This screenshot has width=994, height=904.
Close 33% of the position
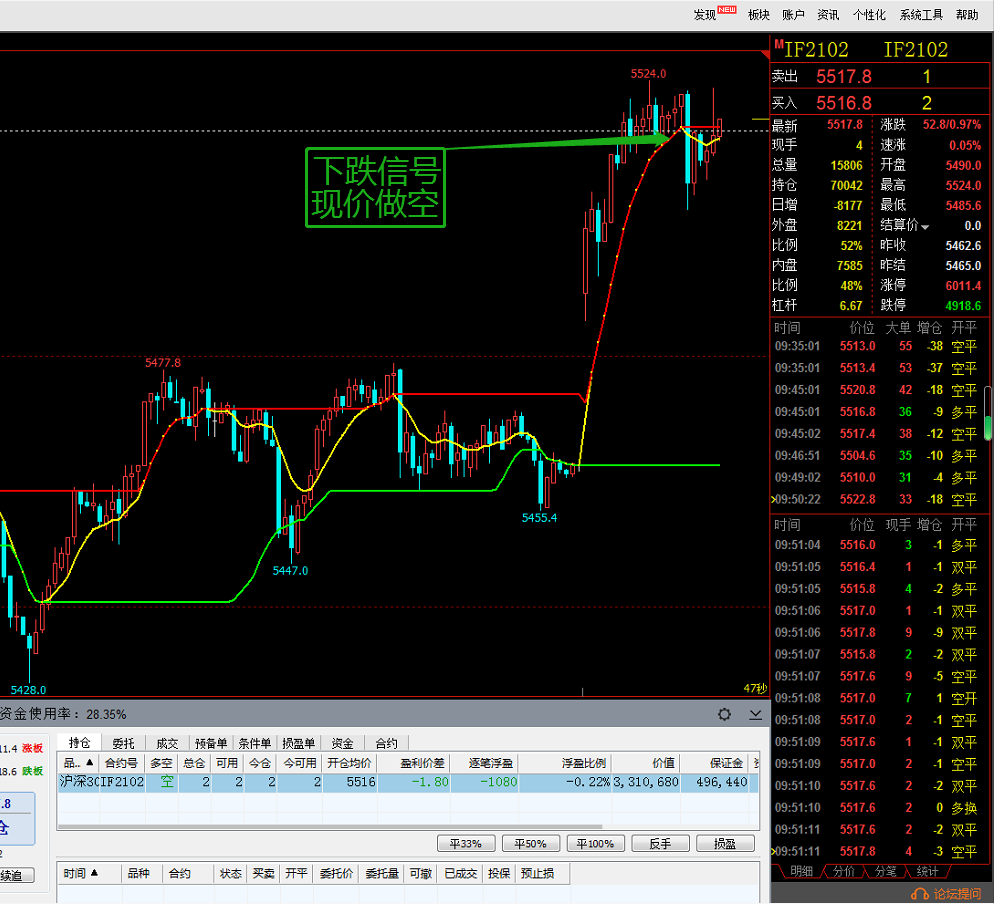pos(466,843)
